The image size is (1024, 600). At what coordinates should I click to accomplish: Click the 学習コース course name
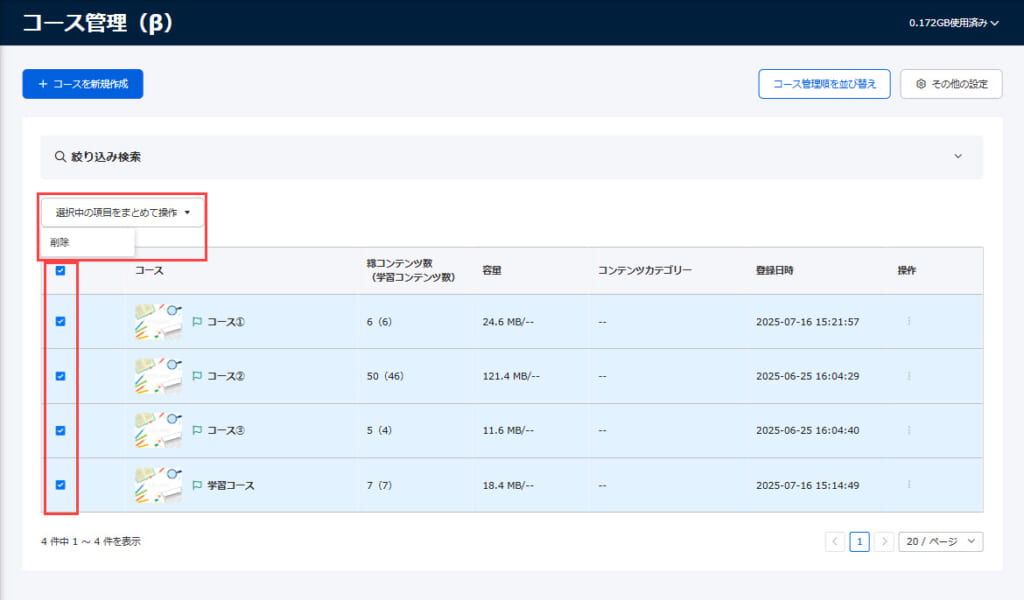point(231,485)
